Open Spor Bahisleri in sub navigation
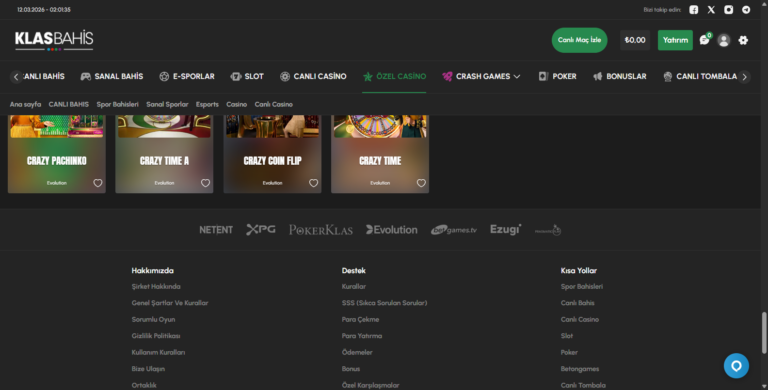 [x=118, y=104]
